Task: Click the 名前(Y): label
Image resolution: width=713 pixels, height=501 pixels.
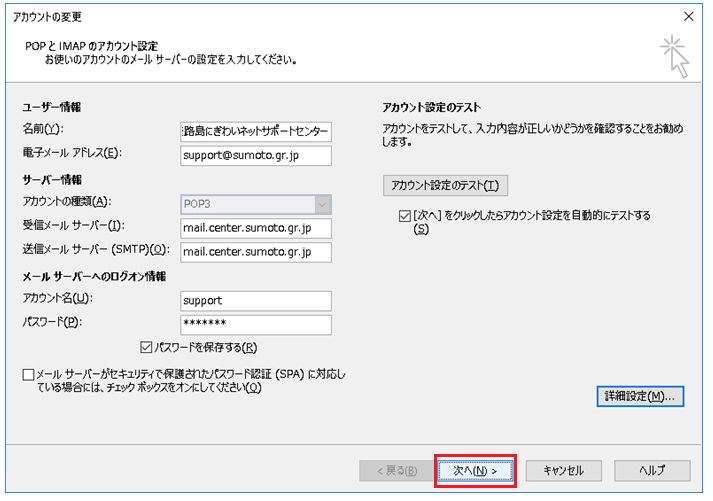Action: coord(43,129)
